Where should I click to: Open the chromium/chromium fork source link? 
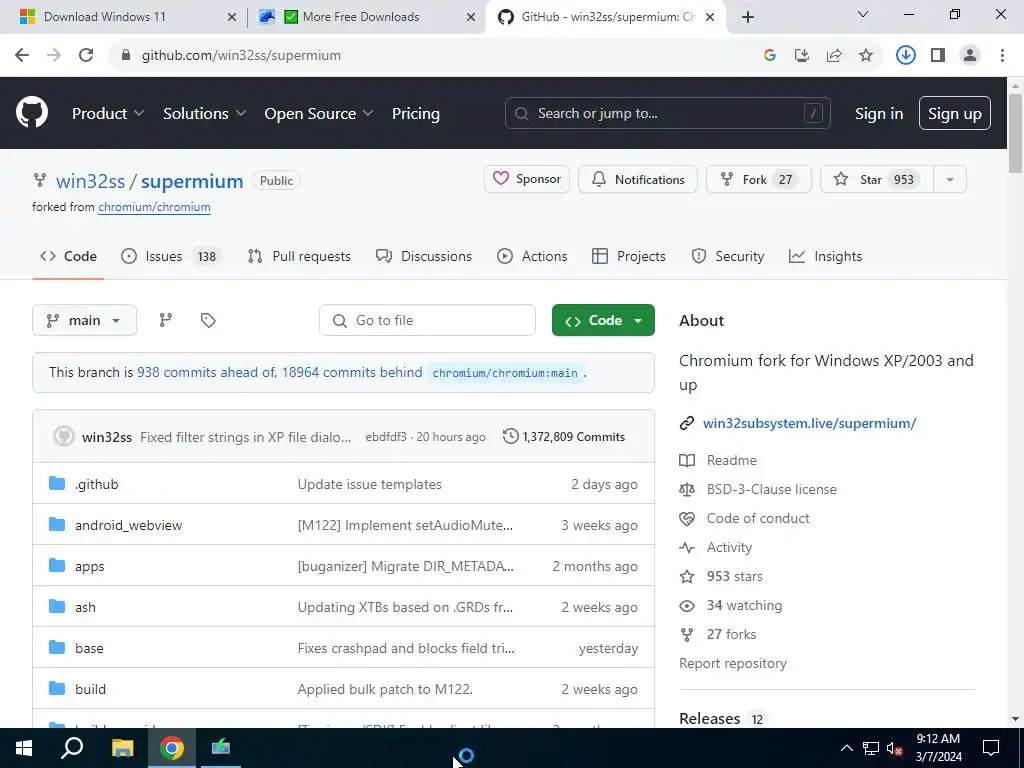(154, 207)
